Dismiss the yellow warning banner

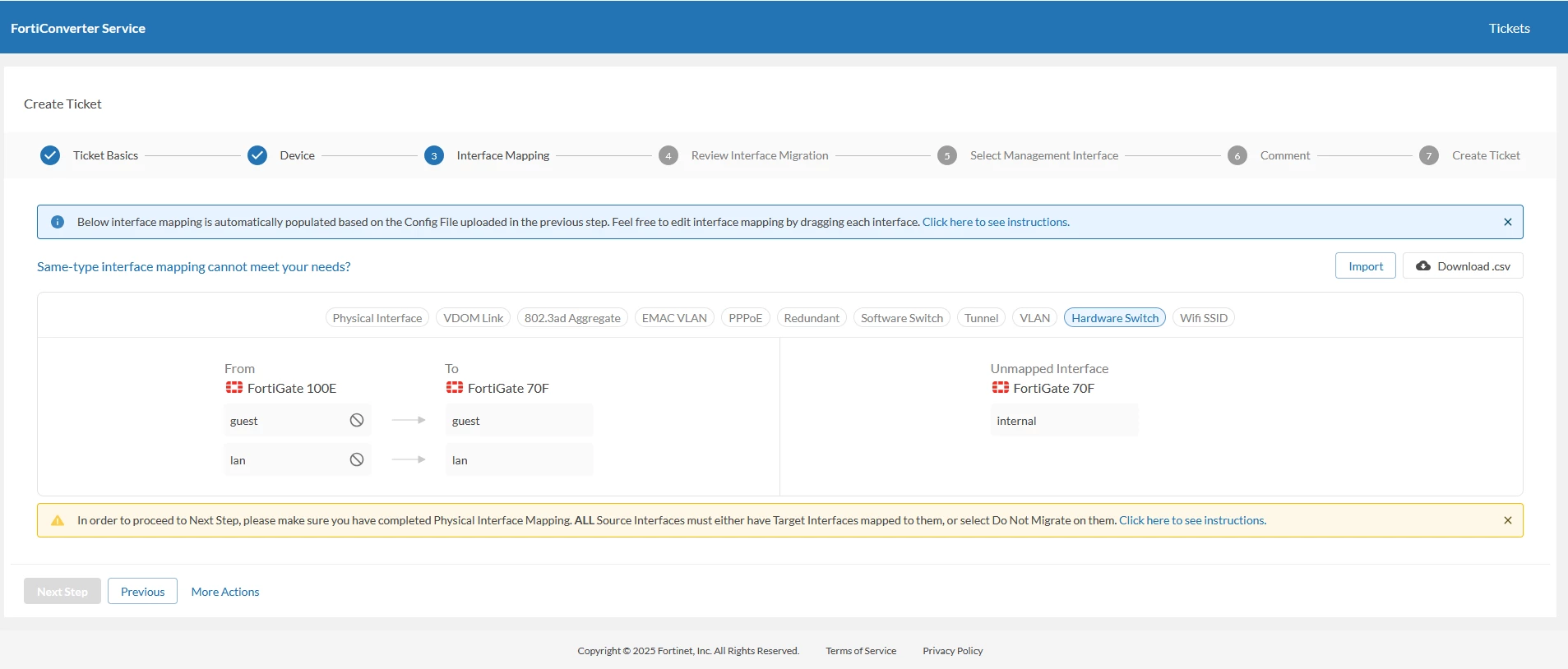tap(1508, 520)
